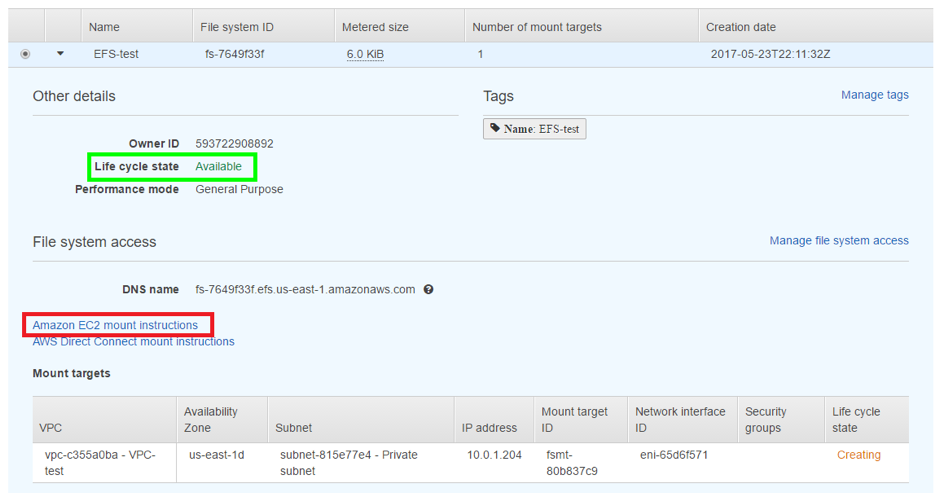Click the Mount targets heading
The height and width of the screenshot is (493, 940).
[71, 374]
